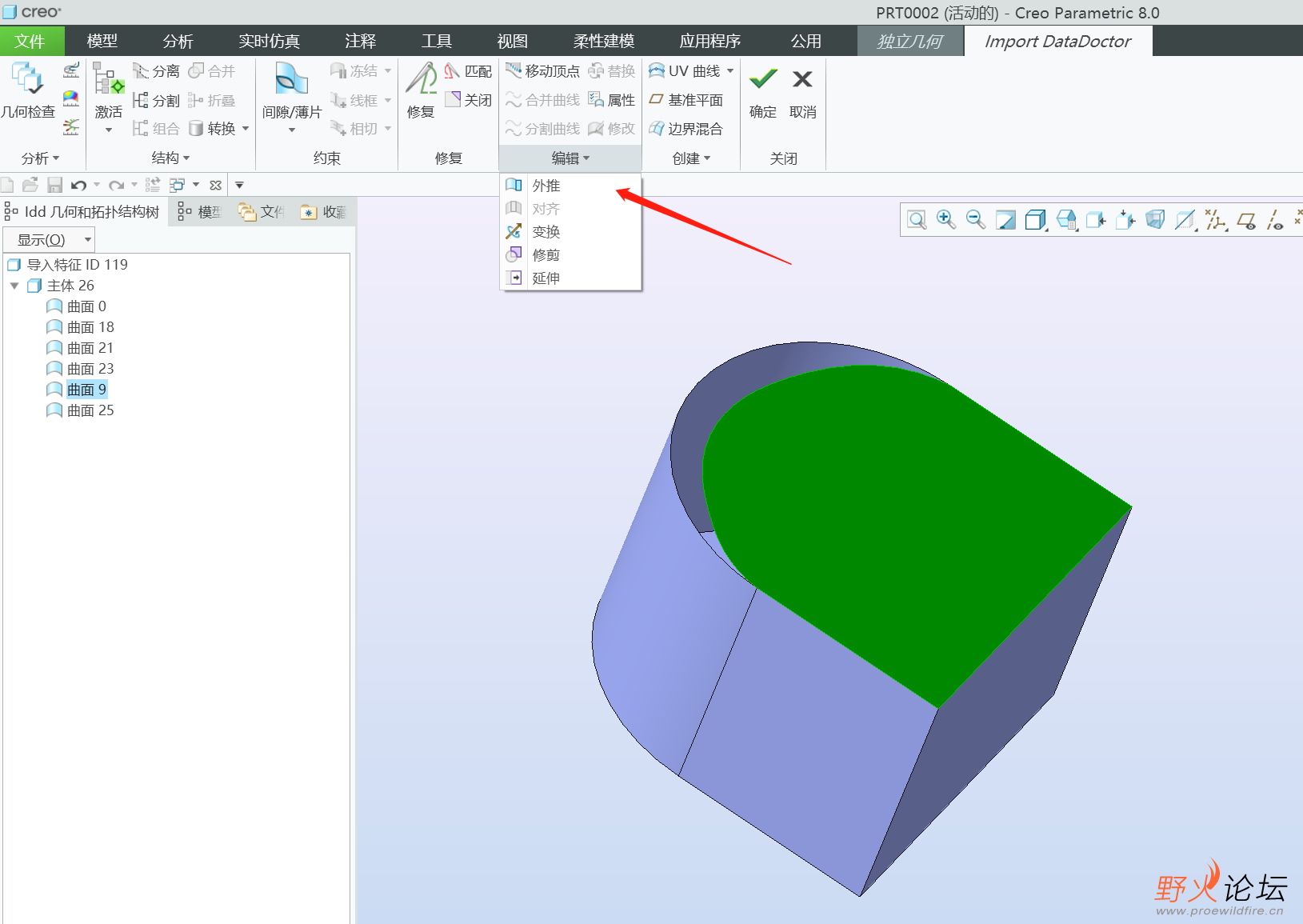Screen dimensions: 1303x924
Task: Click the Redo arrow icon
Action: point(117,186)
